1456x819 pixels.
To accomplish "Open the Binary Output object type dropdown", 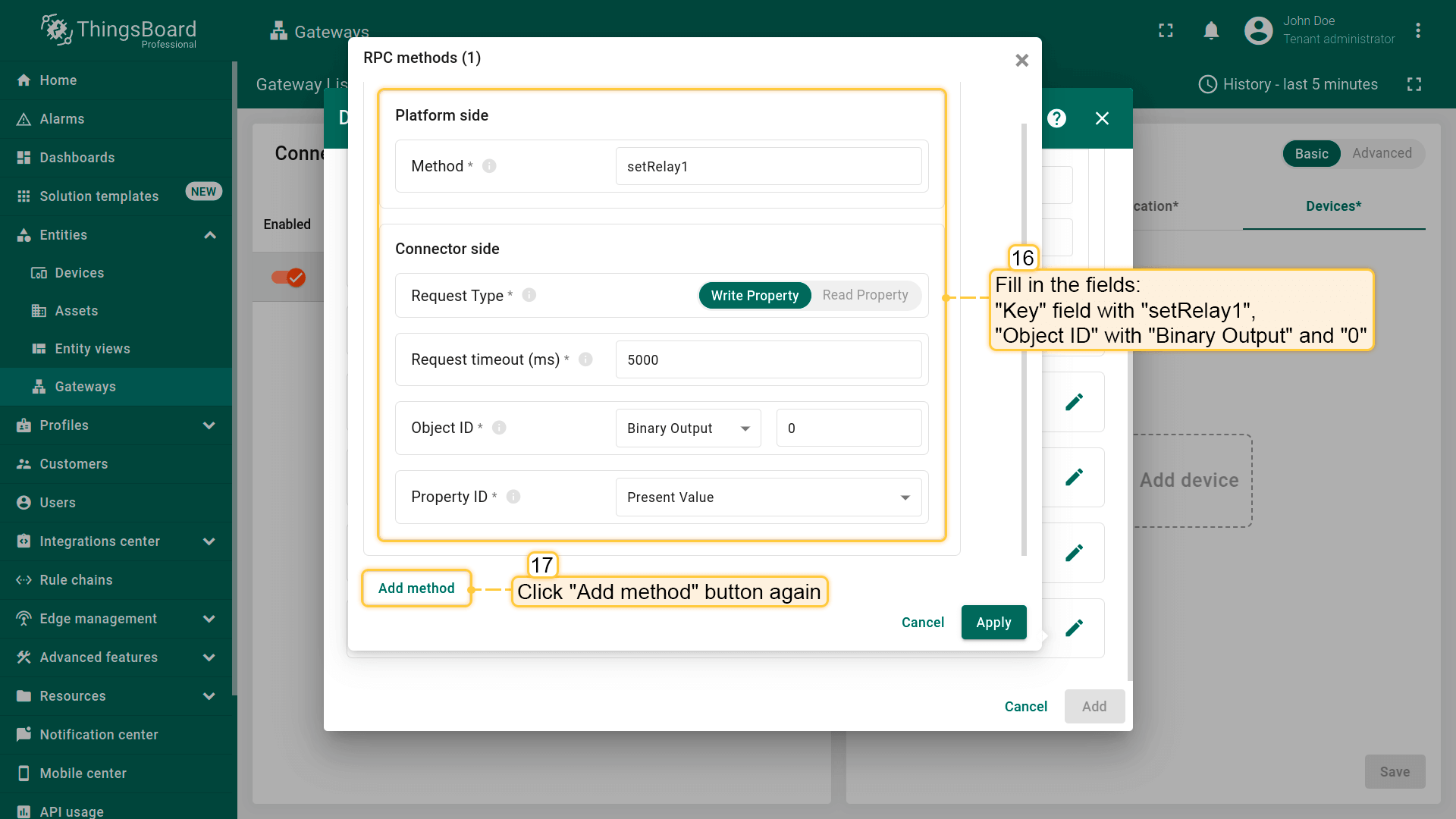I will point(688,428).
